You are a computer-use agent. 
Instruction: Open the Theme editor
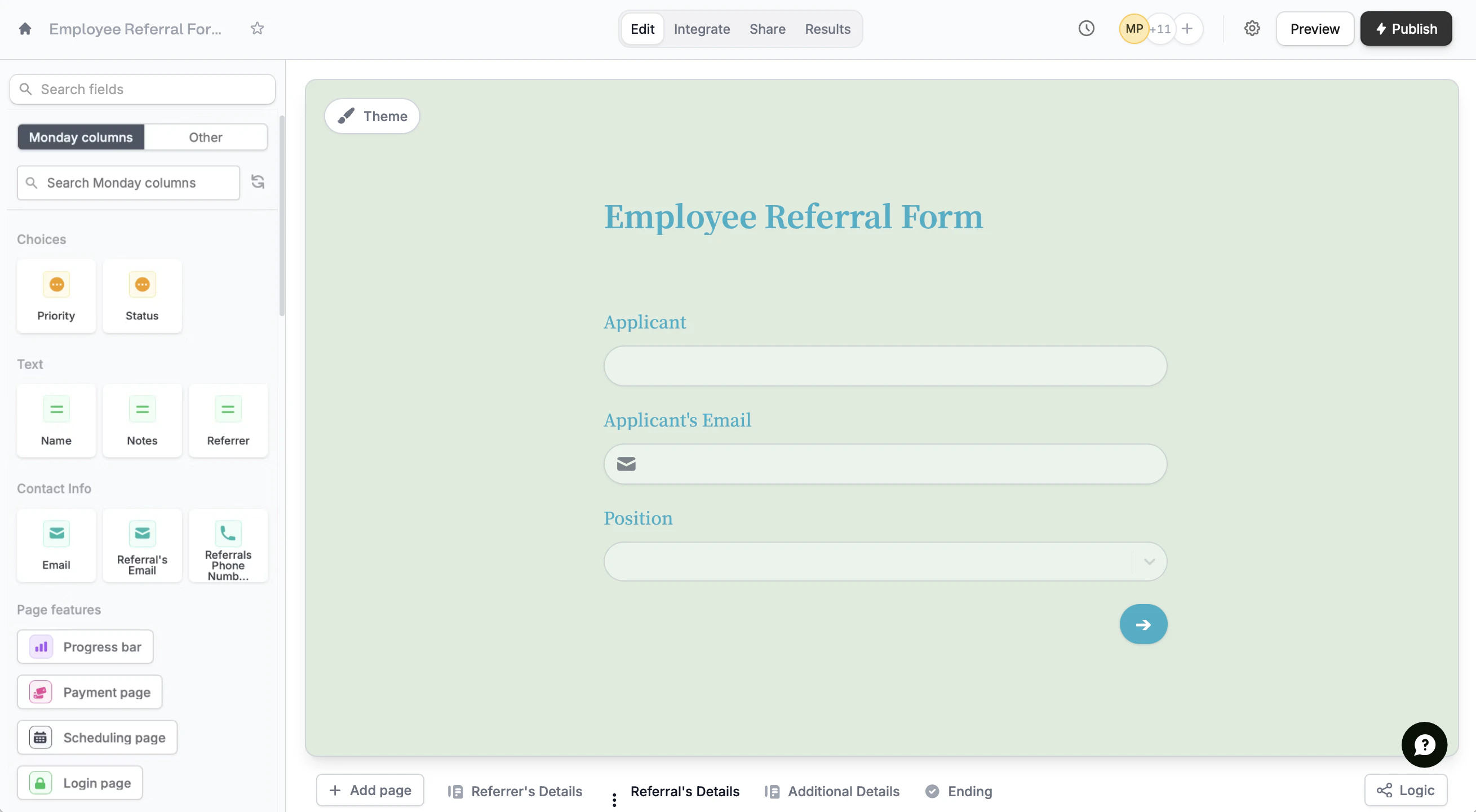pyautogui.click(x=372, y=116)
